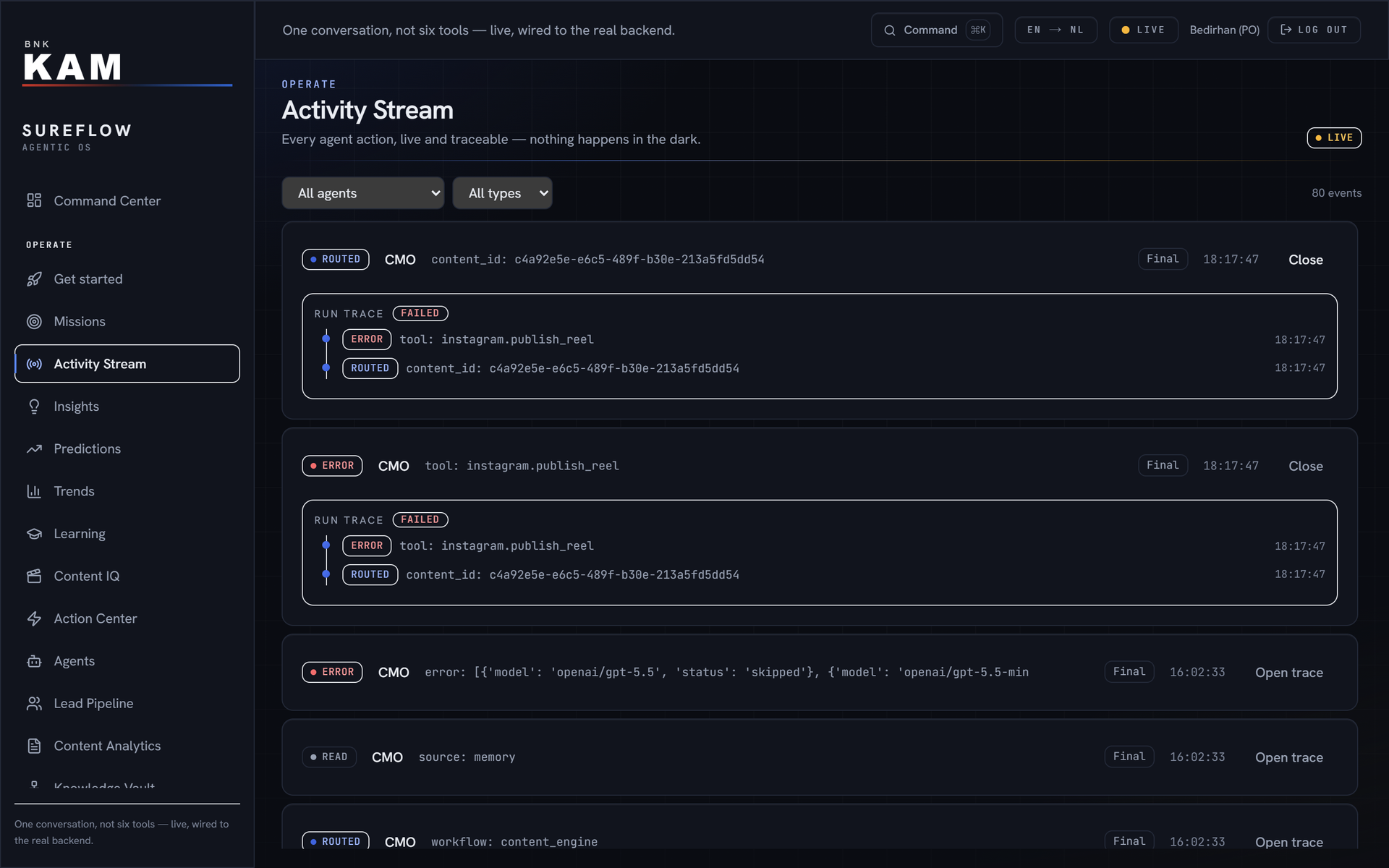Open Insights lightbulb icon

pyautogui.click(x=34, y=407)
